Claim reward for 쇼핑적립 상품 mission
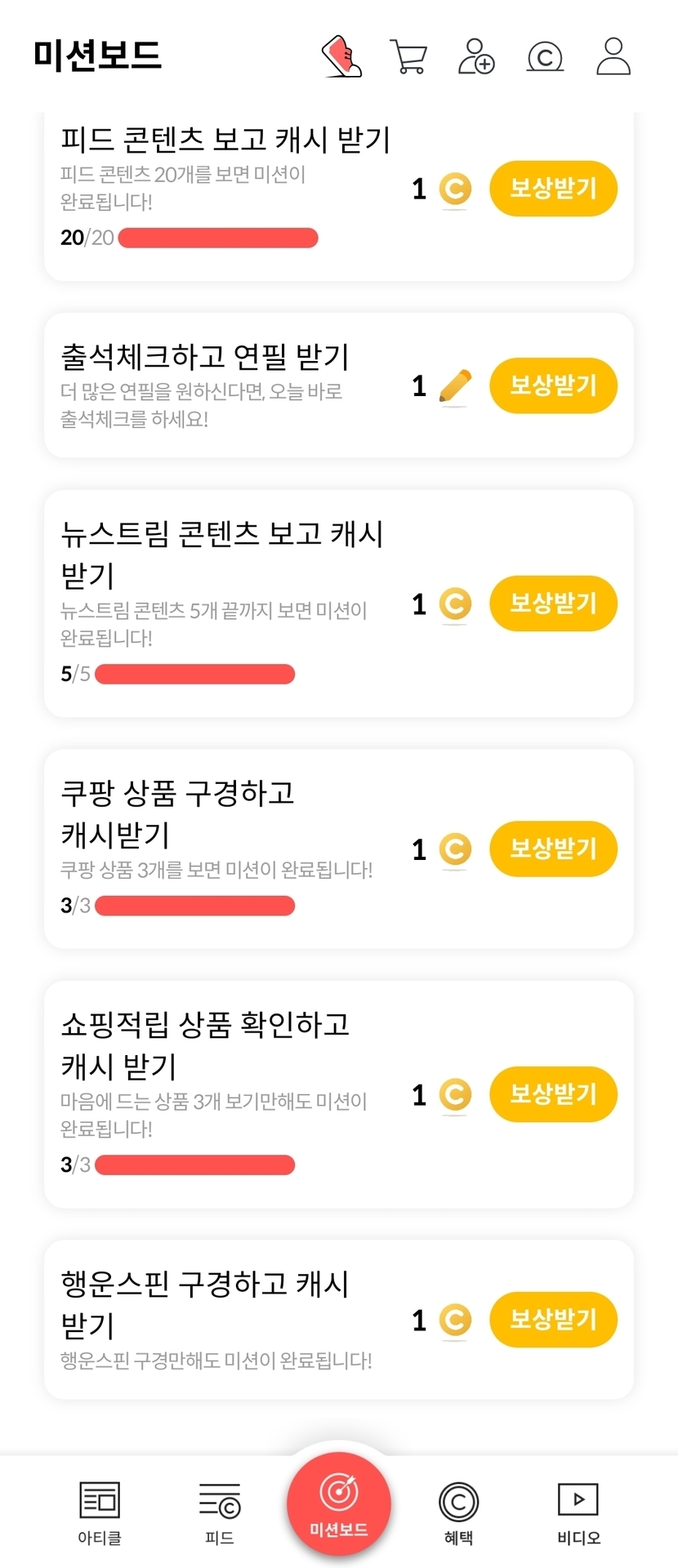Screen dimensions: 678x1568 [553, 1094]
